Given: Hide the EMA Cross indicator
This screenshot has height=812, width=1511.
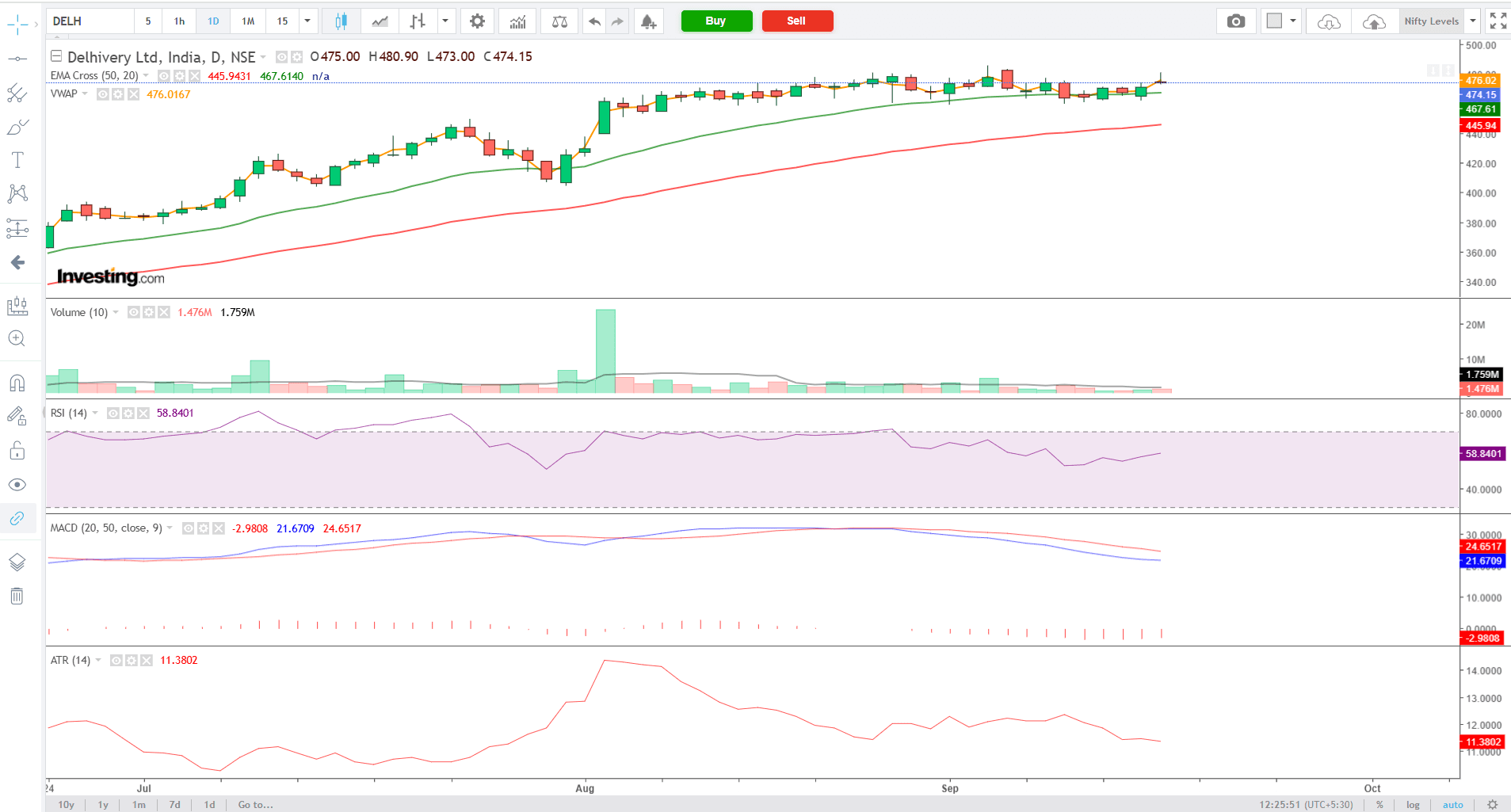Looking at the screenshot, I should pos(164,76).
